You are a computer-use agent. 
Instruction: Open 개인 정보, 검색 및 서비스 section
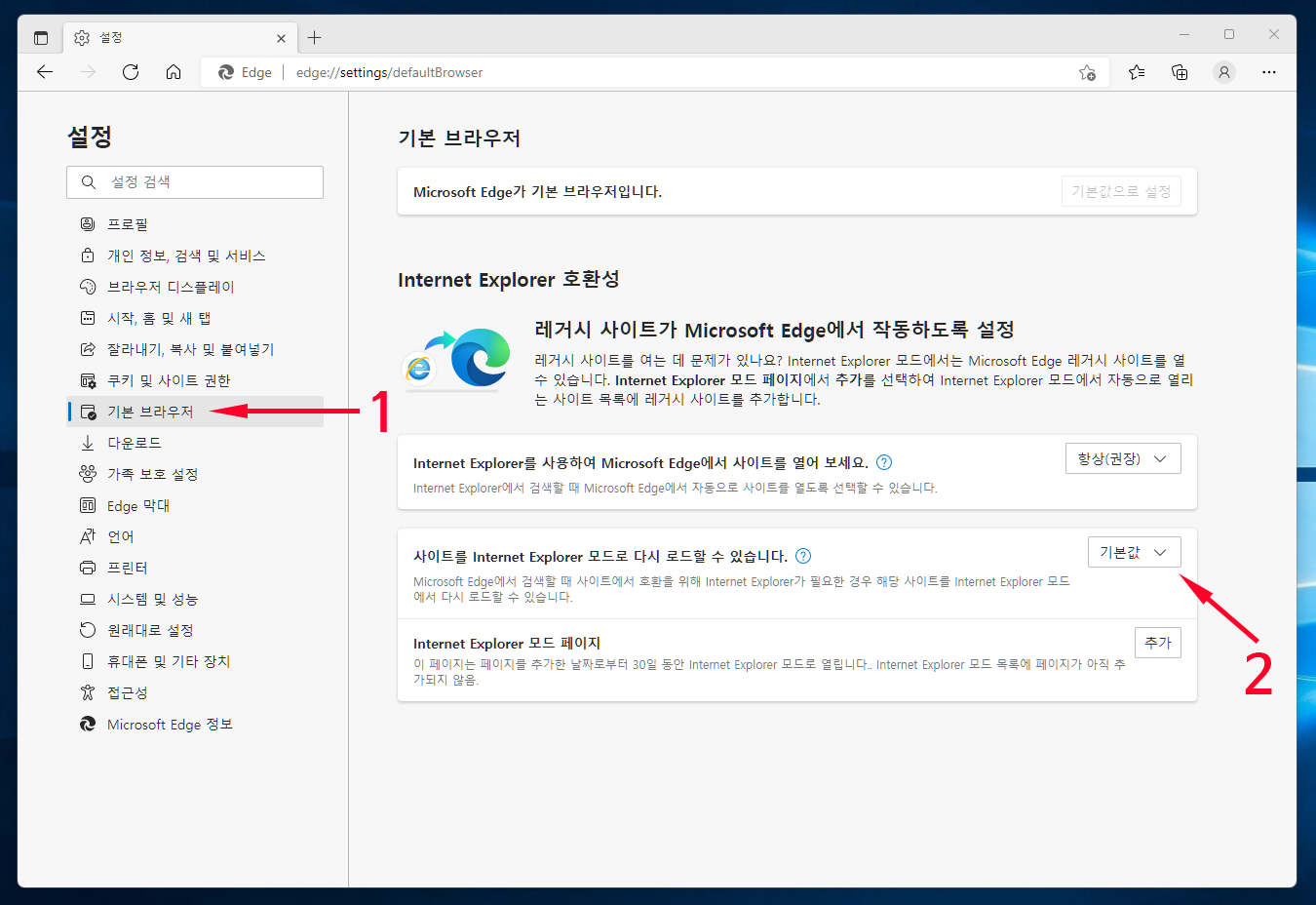(x=195, y=256)
